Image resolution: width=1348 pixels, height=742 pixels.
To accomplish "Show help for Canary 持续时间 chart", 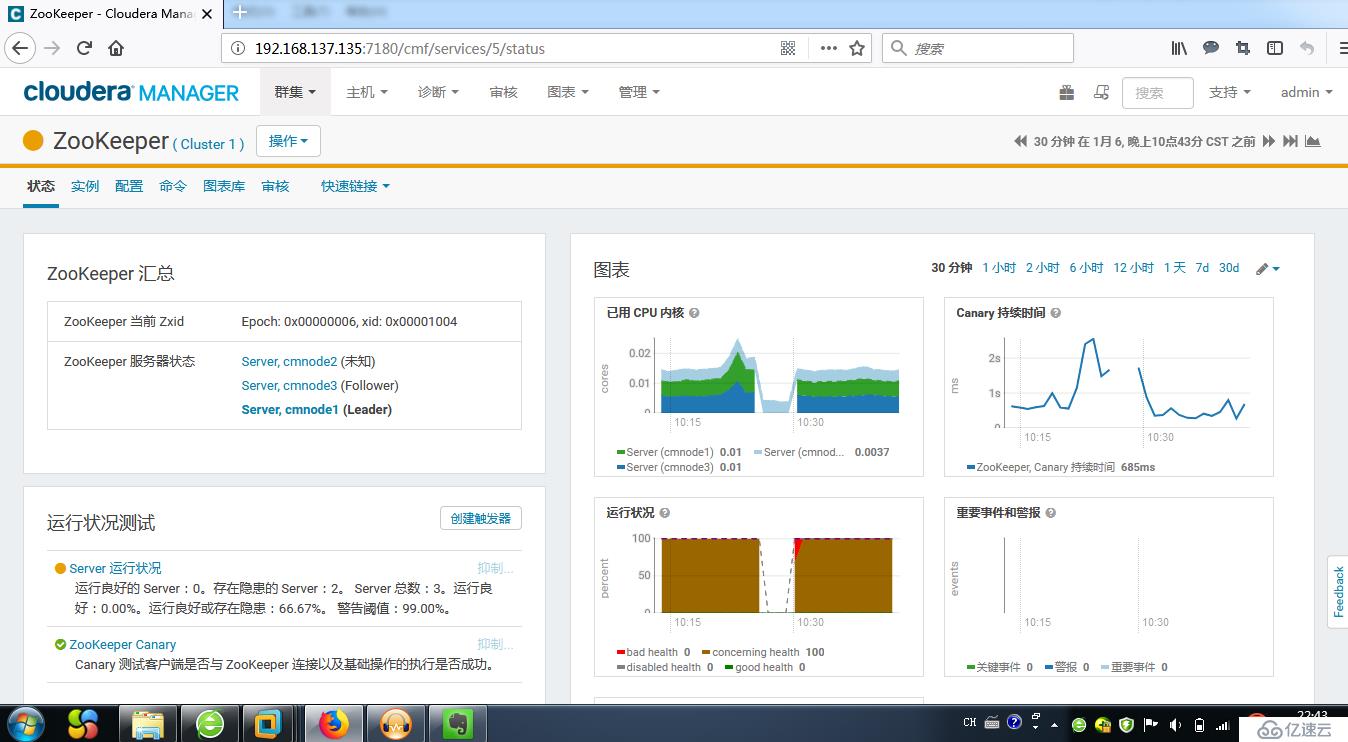I will [1056, 313].
